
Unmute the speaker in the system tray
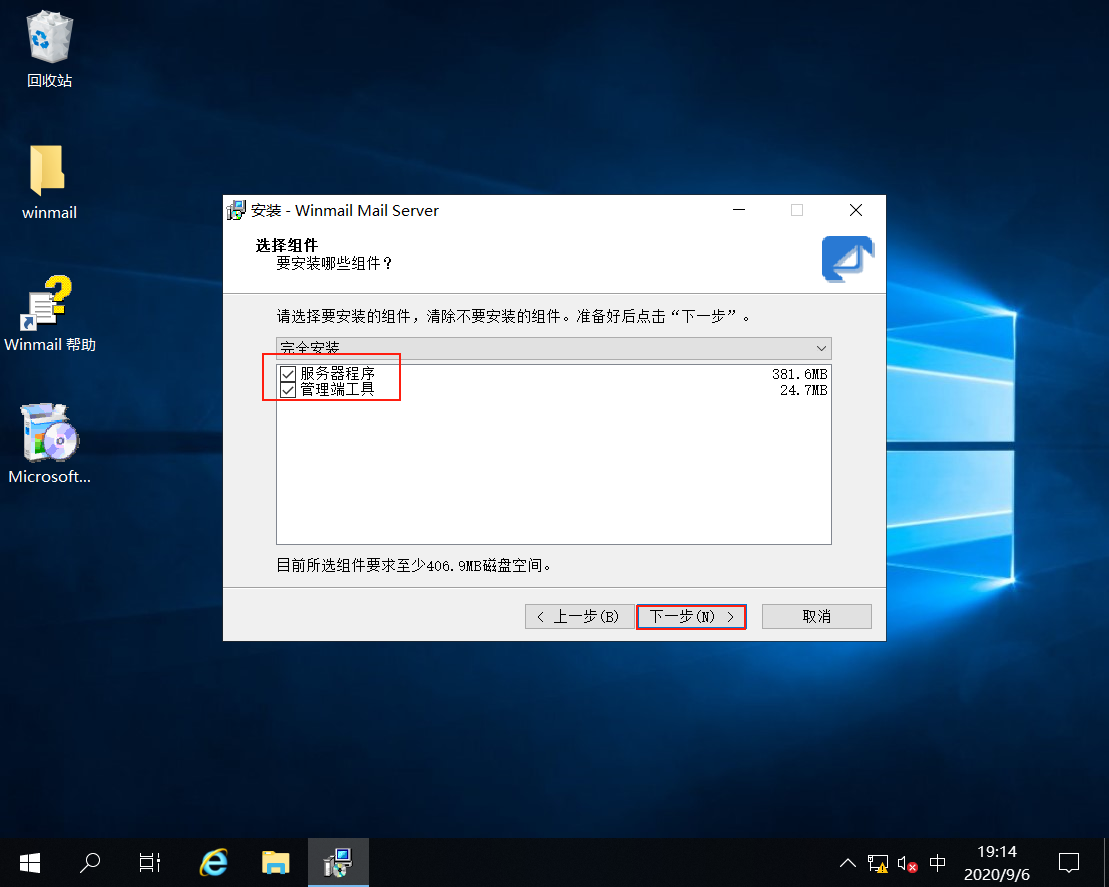coord(906,862)
